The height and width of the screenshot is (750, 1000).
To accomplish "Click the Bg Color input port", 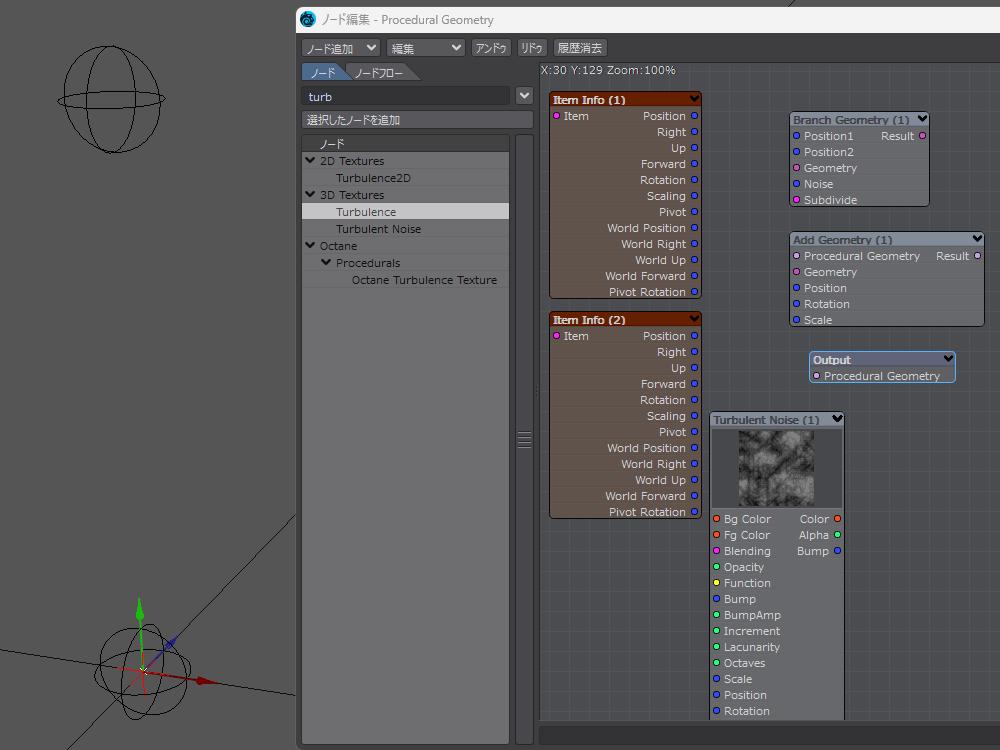I will pyautogui.click(x=717, y=519).
